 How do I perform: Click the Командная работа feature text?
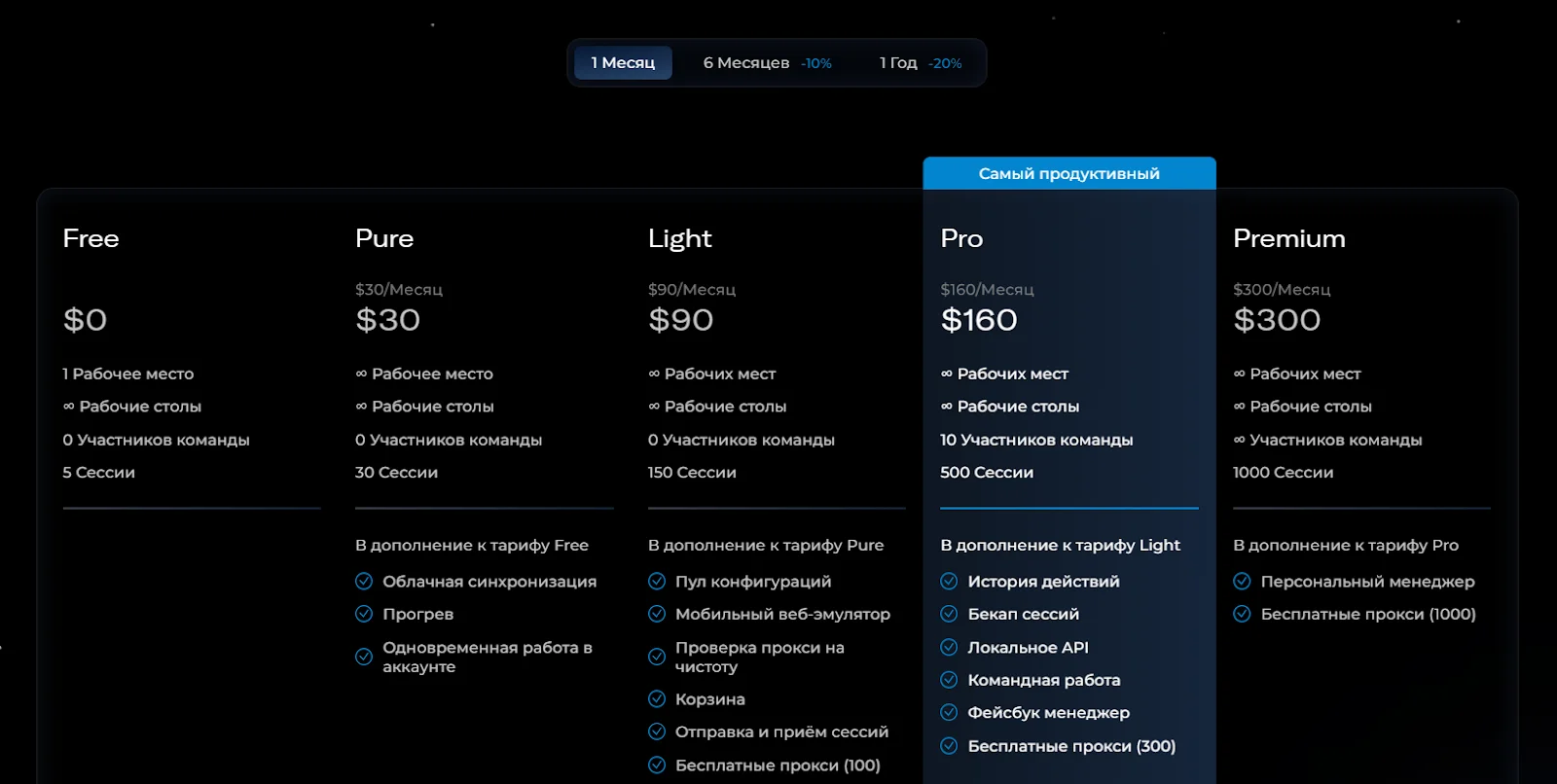(x=1044, y=680)
